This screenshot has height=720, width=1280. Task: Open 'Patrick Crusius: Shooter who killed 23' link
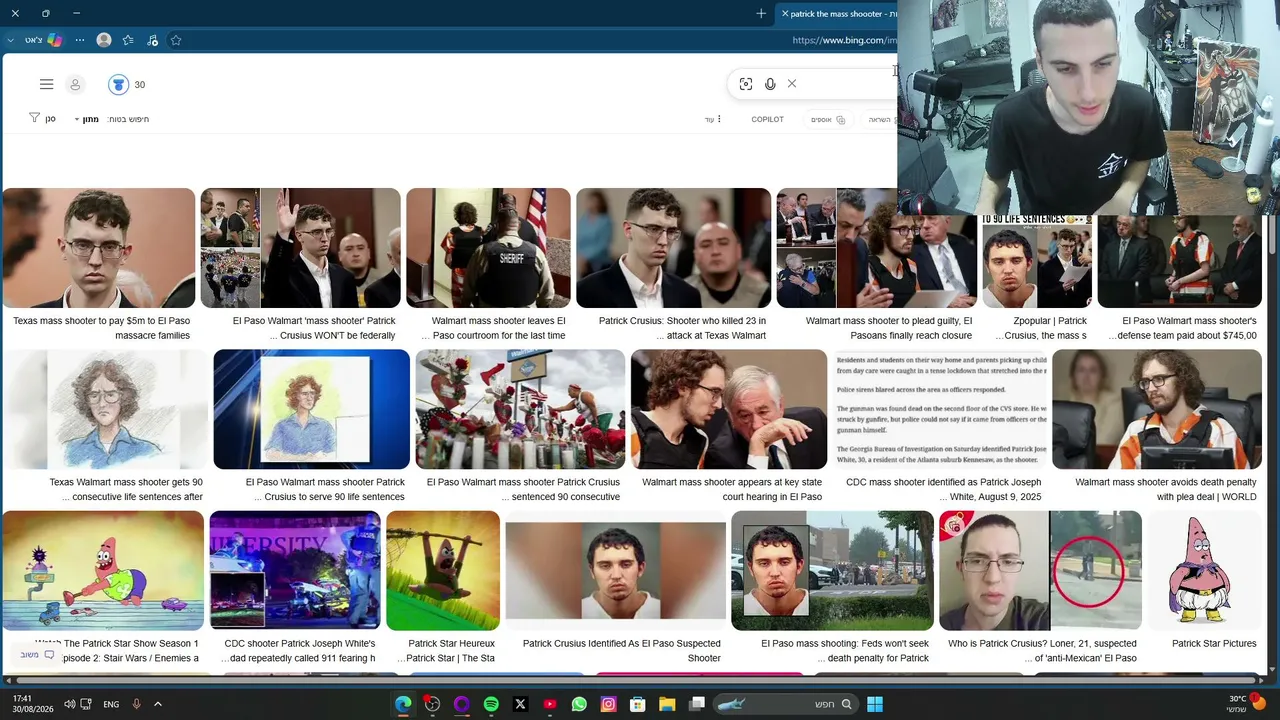682,328
